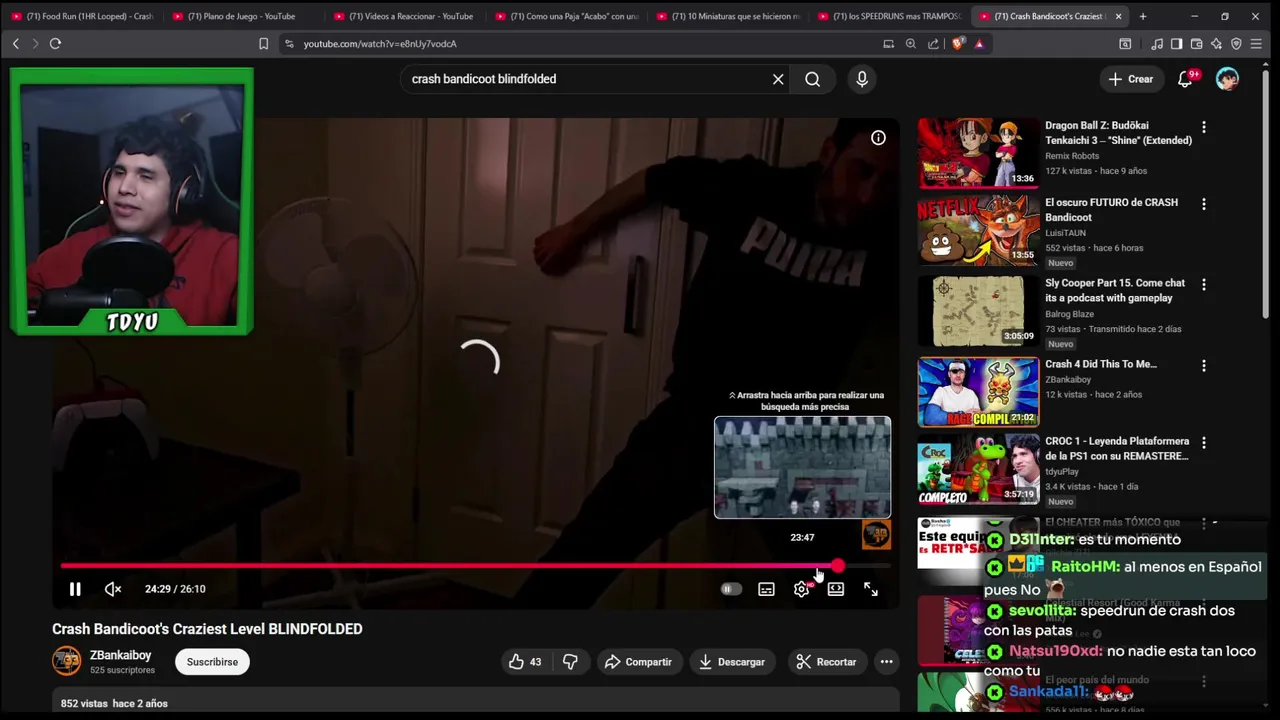This screenshot has height=720, width=1280.
Task: Go back in browser history
Action: 16,44
